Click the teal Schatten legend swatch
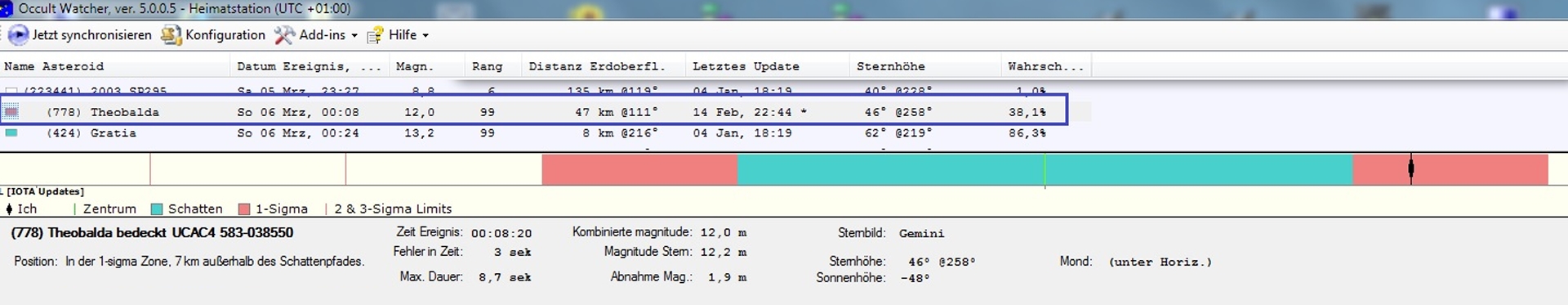1568x305 pixels. [x=157, y=209]
